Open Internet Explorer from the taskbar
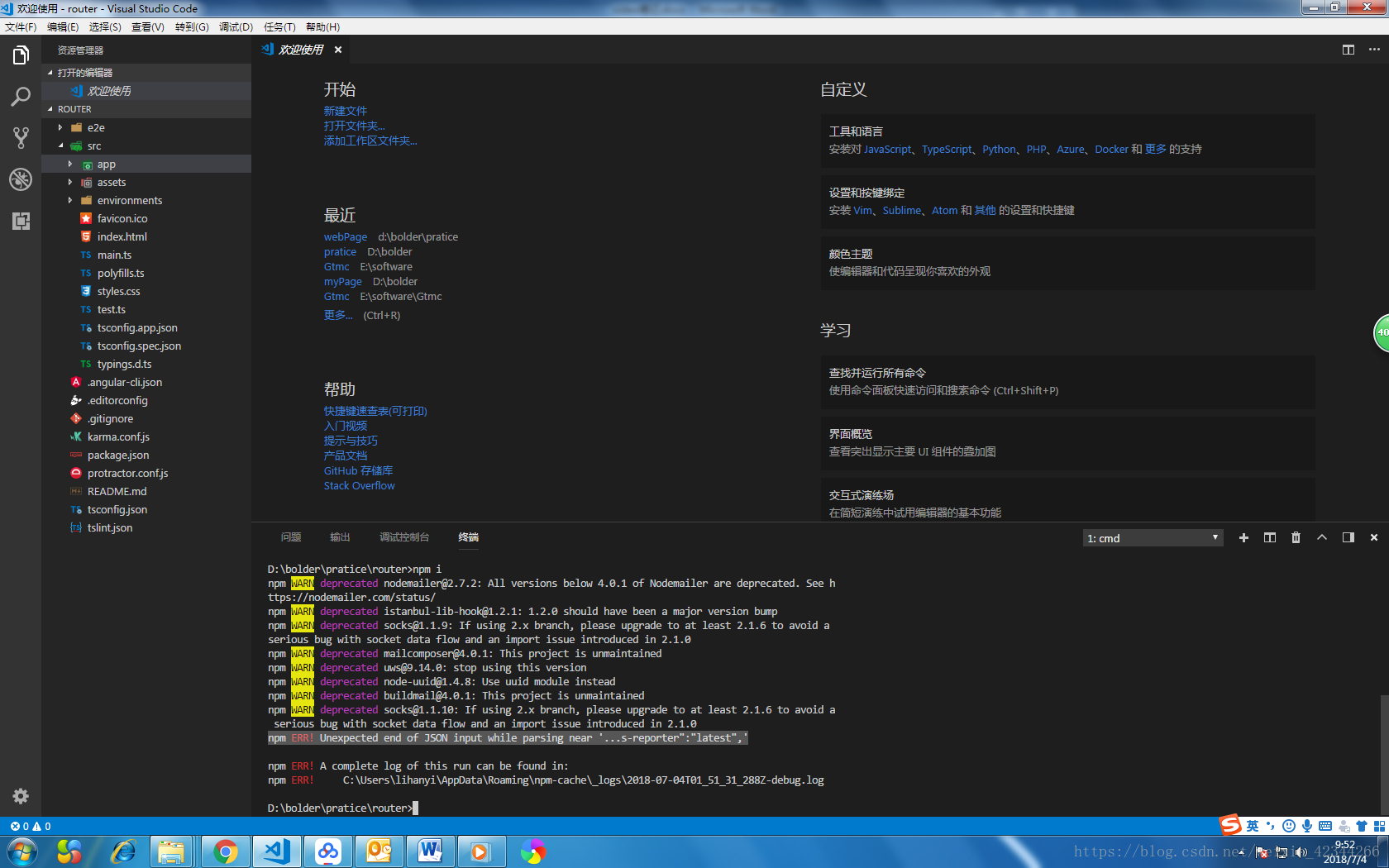This screenshot has height=868, width=1389. [123, 851]
